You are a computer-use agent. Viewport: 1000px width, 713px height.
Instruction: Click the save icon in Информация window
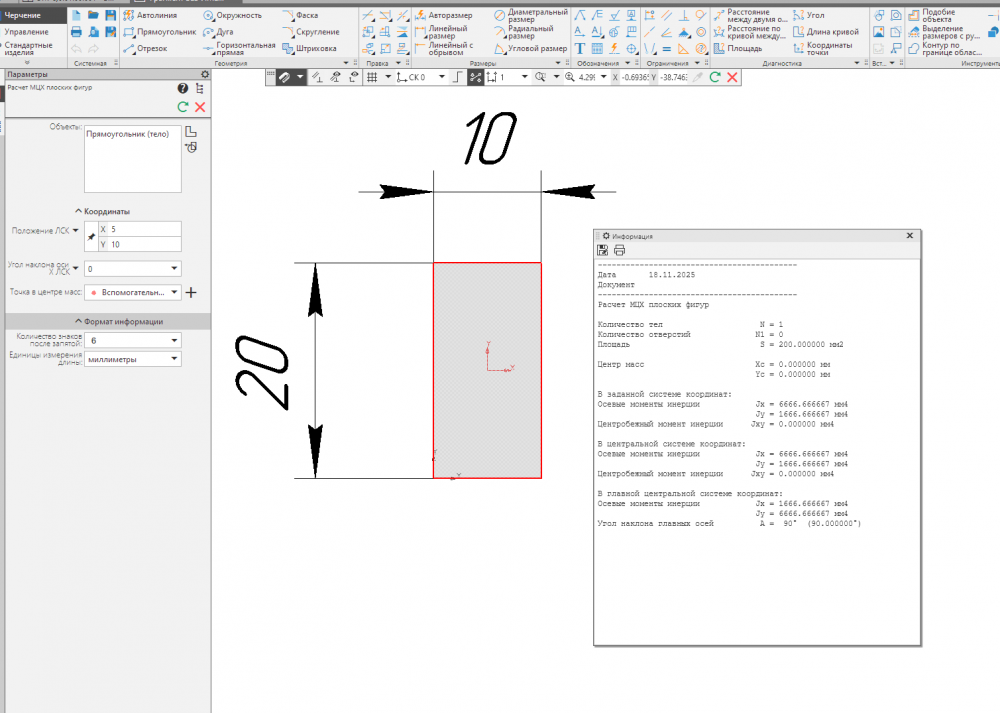(603, 250)
